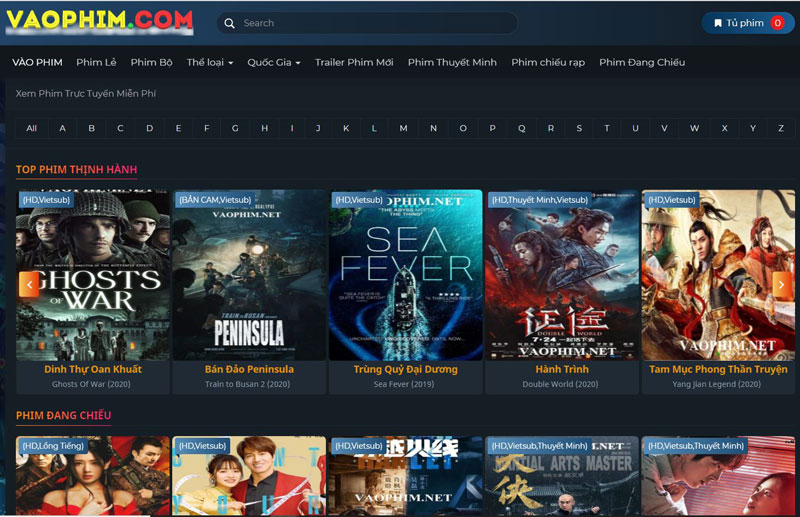Click the magnifier search icon
Image resolution: width=800 pixels, height=517 pixels.
[230, 23]
